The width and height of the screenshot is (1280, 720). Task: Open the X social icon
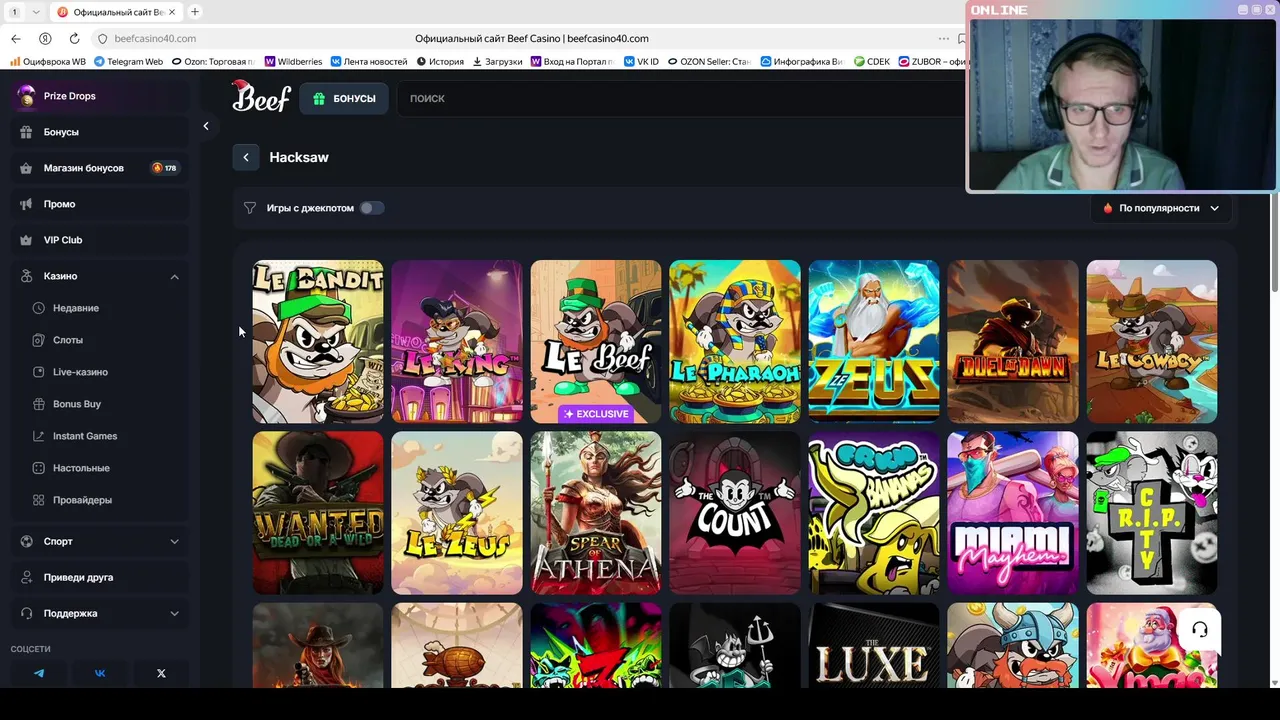coord(161,673)
